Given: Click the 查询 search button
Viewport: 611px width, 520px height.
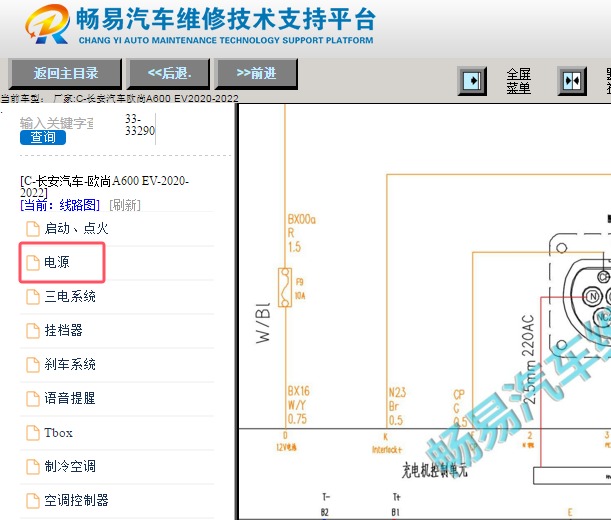Looking at the screenshot, I should click(43, 137).
